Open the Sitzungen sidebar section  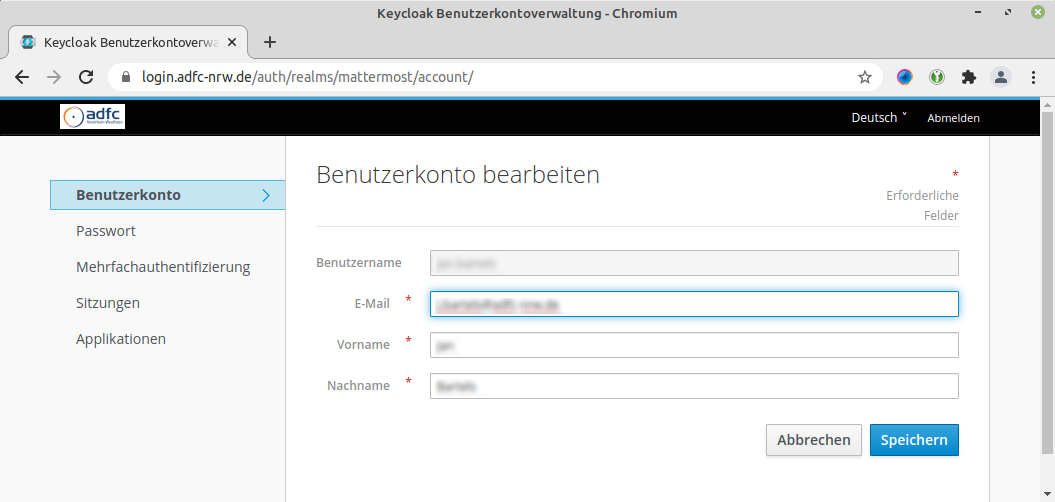point(108,303)
